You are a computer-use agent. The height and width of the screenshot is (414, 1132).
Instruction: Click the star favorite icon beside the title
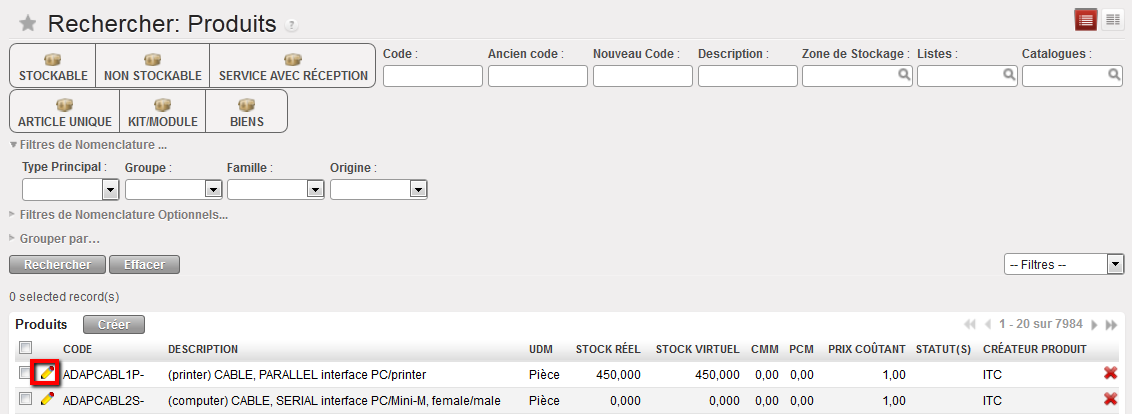pyautogui.click(x=28, y=24)
